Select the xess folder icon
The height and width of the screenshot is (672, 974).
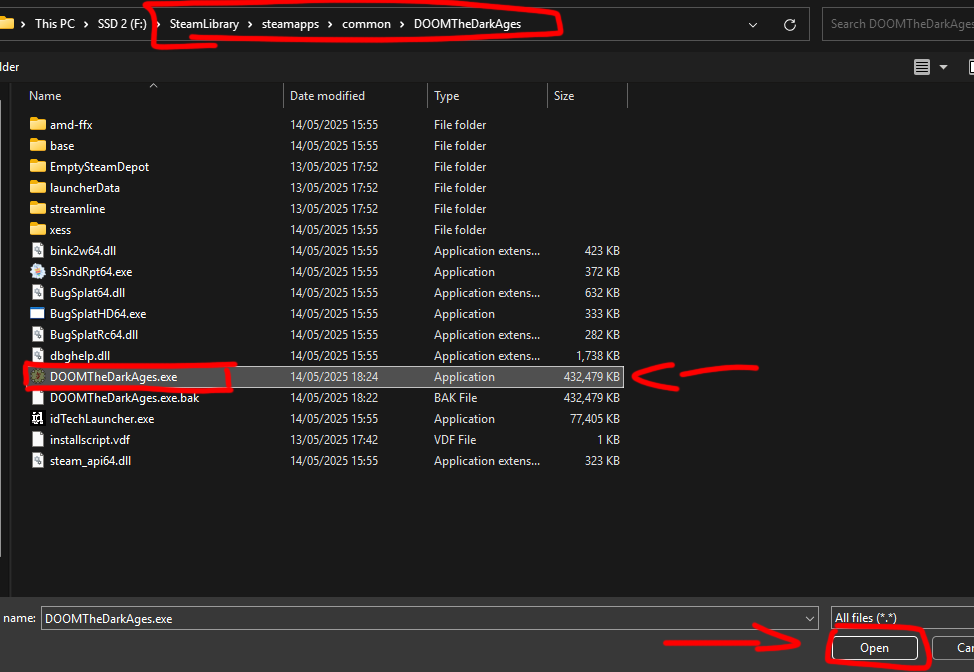coord(38,230)
